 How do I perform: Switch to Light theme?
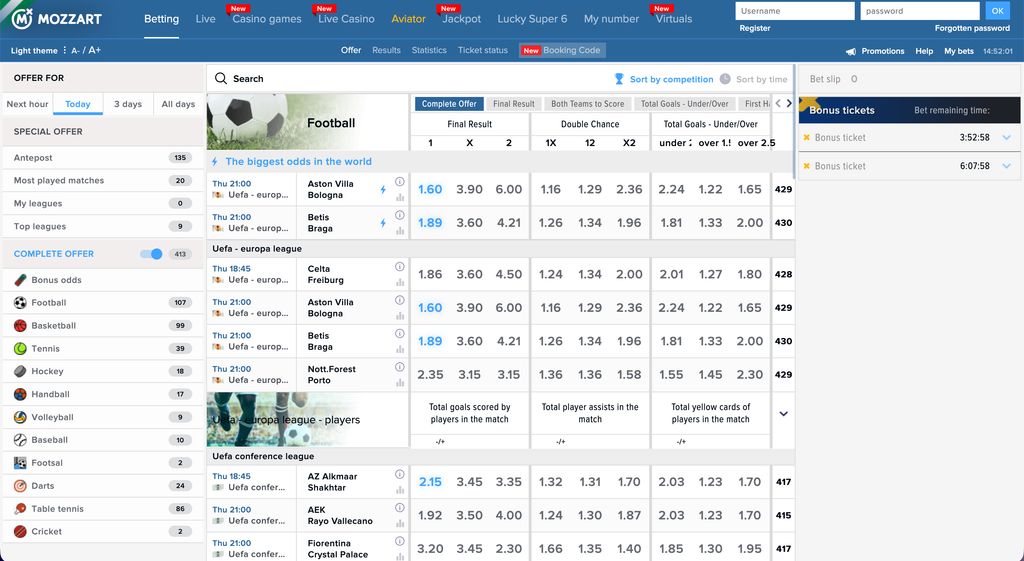click(34, 50)
